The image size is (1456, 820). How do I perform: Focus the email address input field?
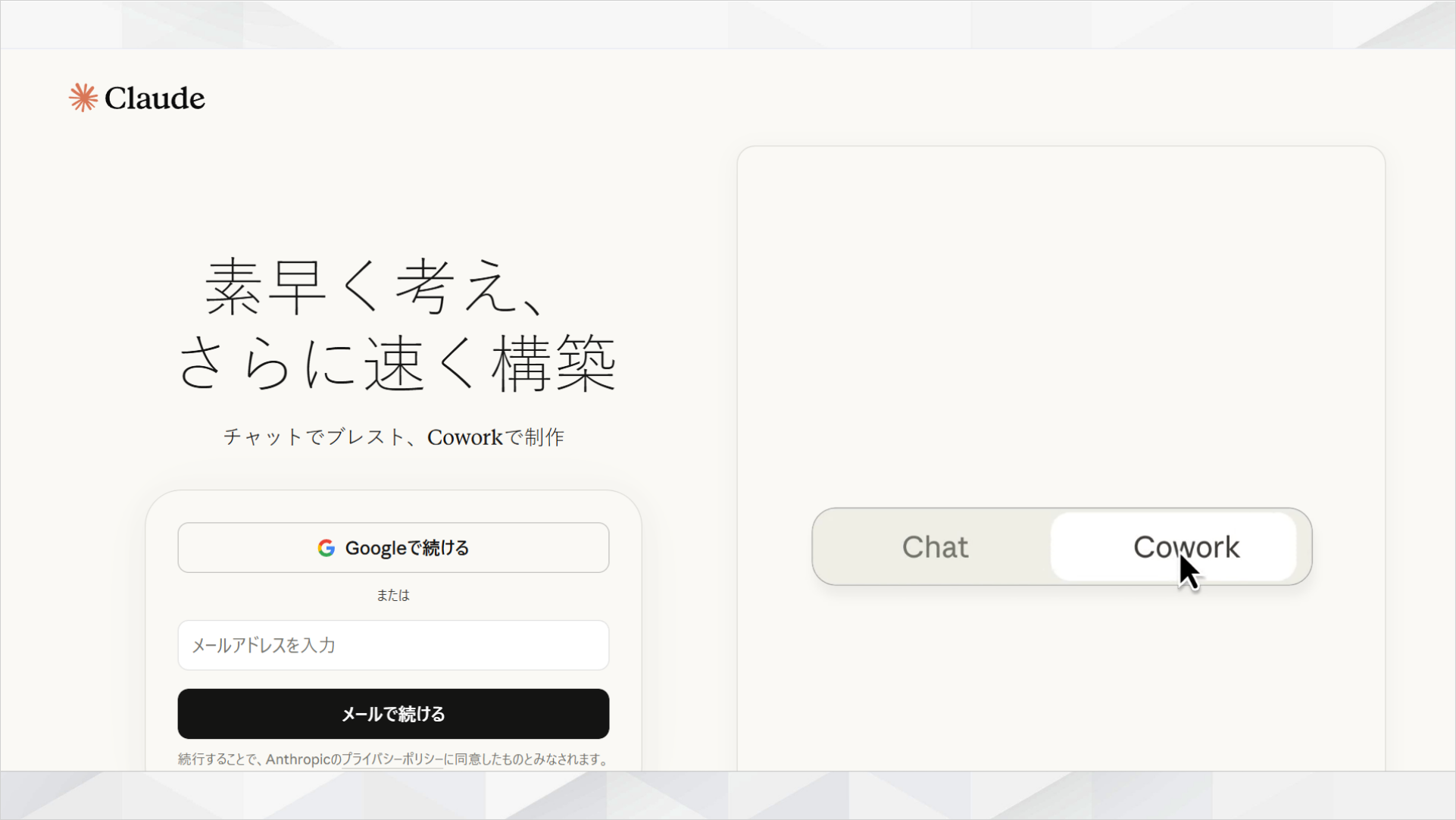[x=393, y=645]
